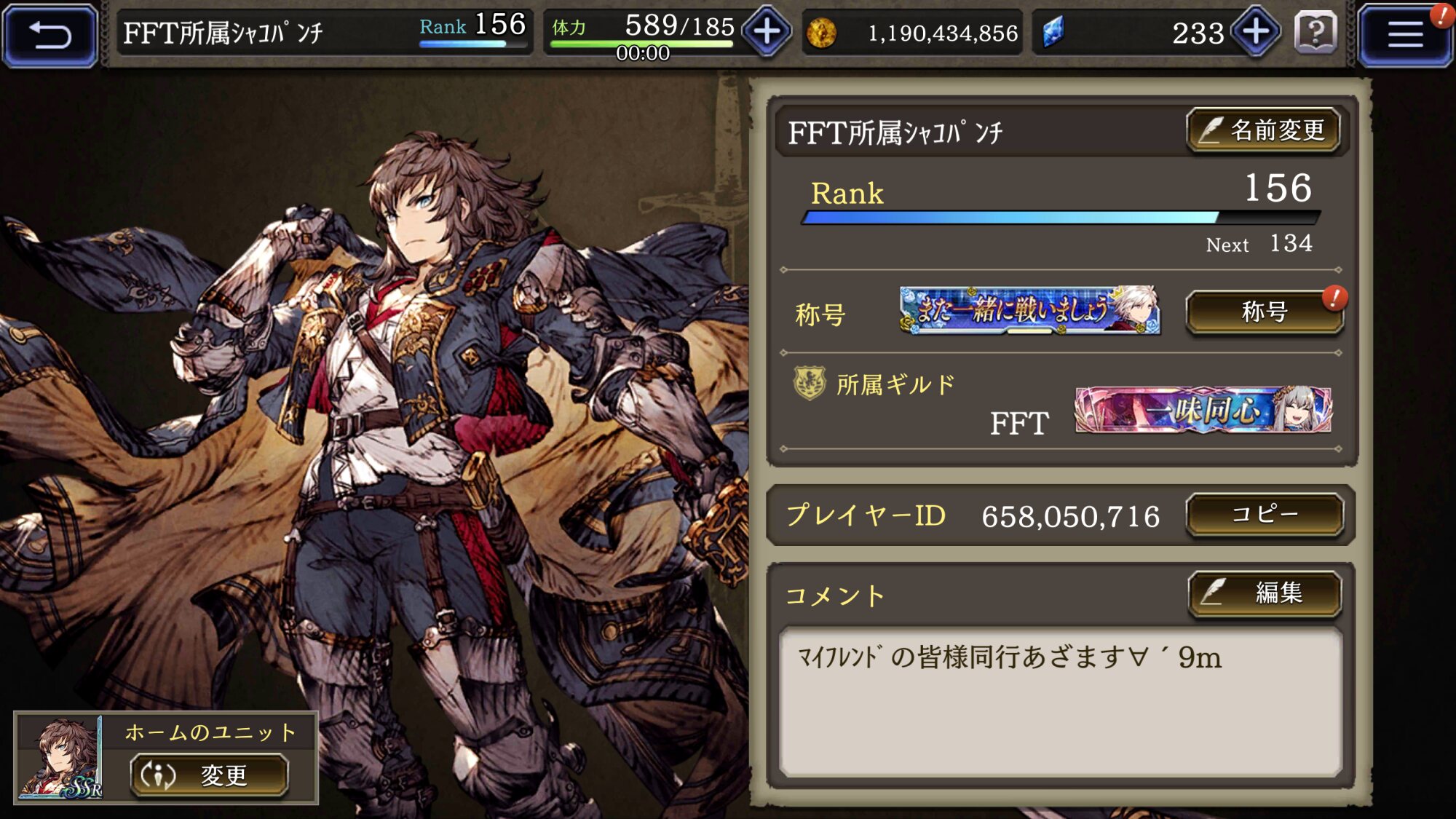The width and height of the screenshot is (1456, 819).
Task: Tap the blue crystal icon
Action: [1053, 32]
